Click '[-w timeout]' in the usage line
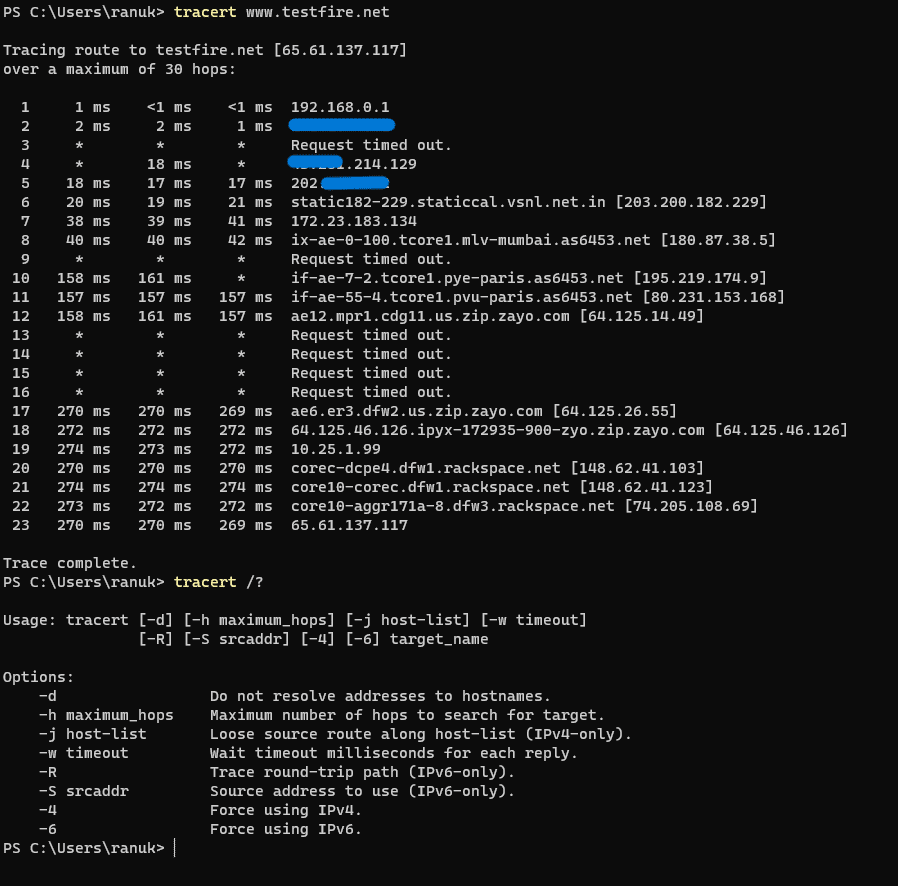Image resolution: width=898 pixels, height=886 pixels. [x=533, y=620]
